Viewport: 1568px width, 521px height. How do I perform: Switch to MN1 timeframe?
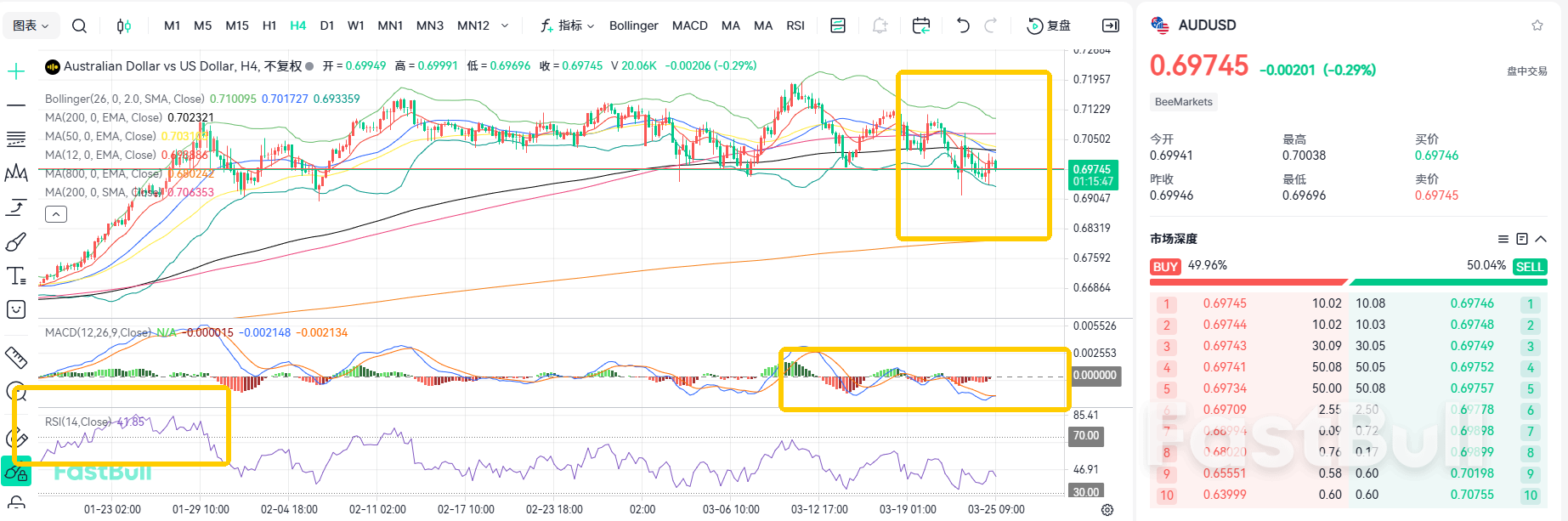point(390,25)
